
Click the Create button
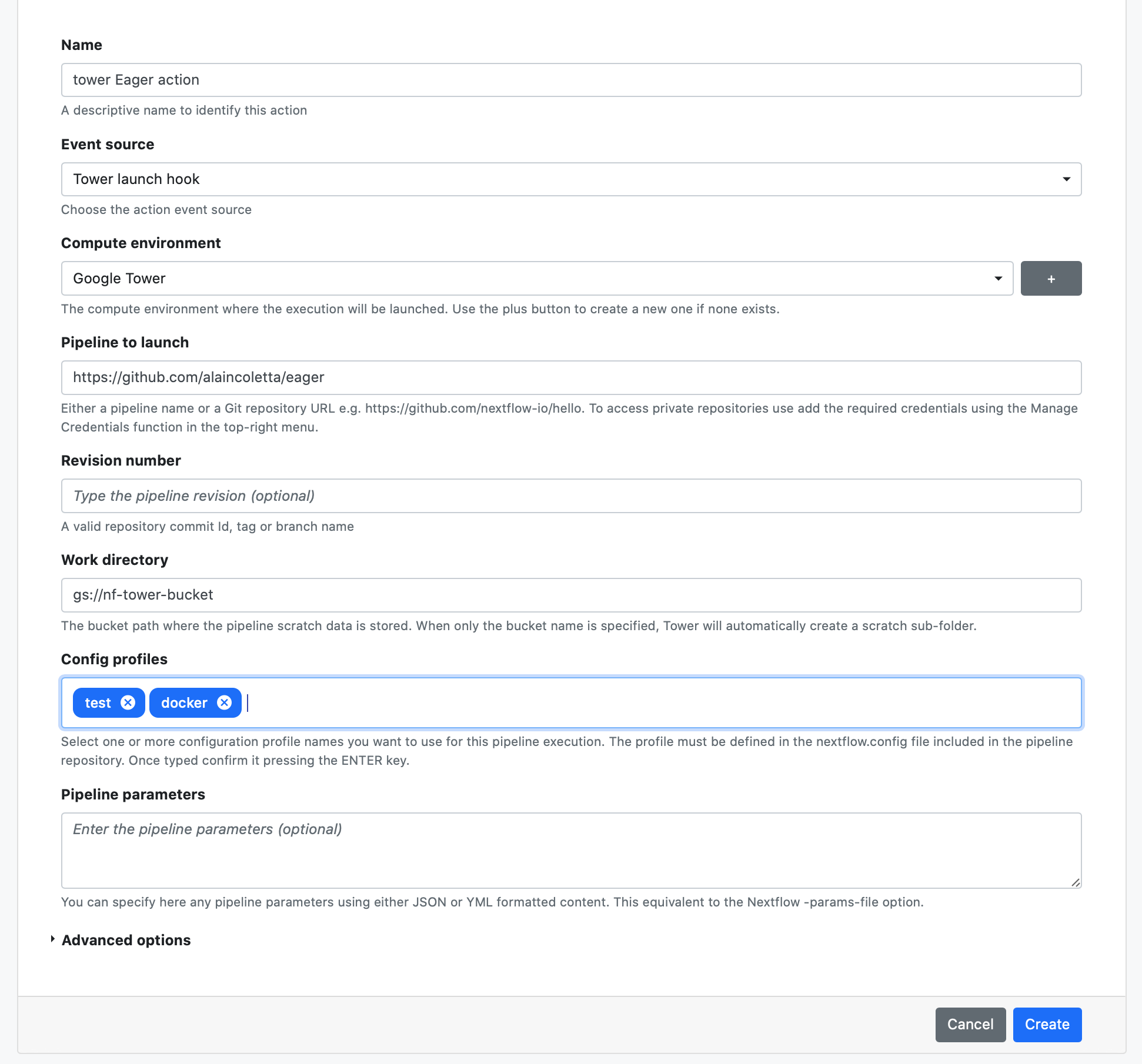[1047, 1025]
